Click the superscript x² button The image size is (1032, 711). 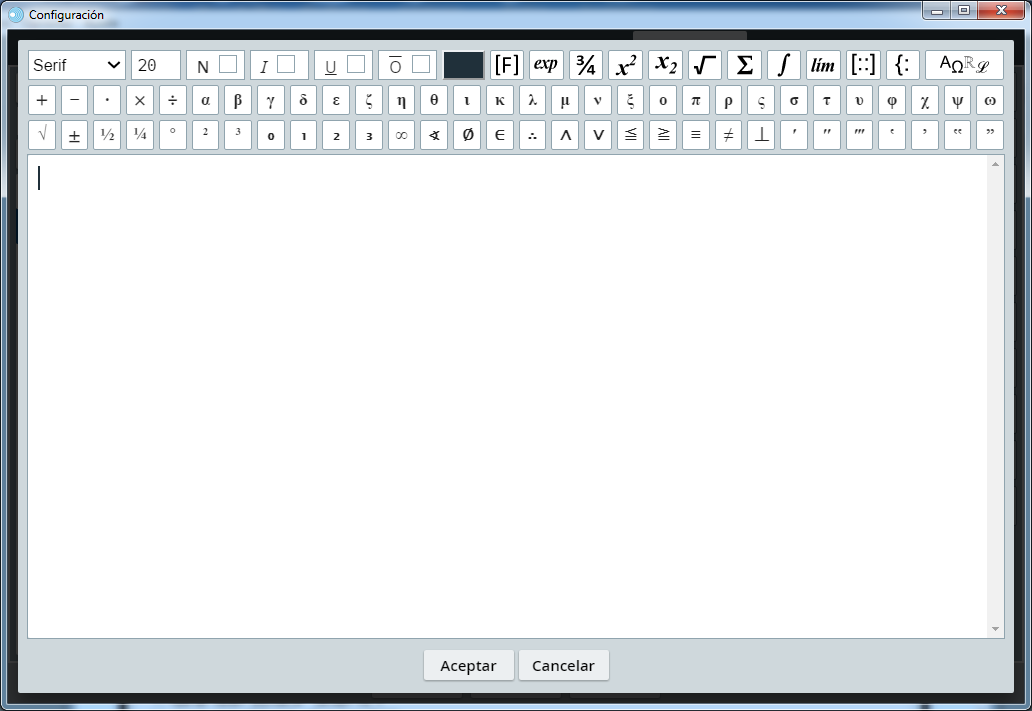pos(625,65)
